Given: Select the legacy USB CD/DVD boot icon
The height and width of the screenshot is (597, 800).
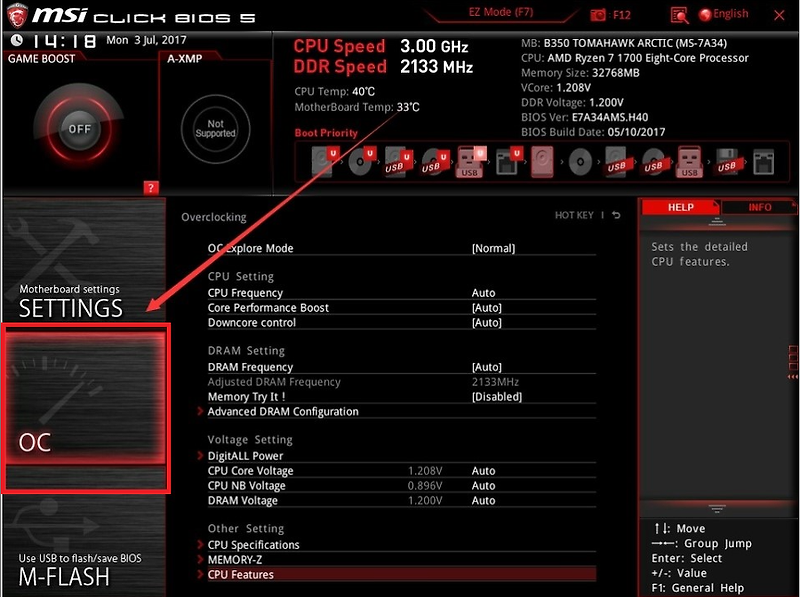Looking at the screenshot, I should tap(654, 162).
